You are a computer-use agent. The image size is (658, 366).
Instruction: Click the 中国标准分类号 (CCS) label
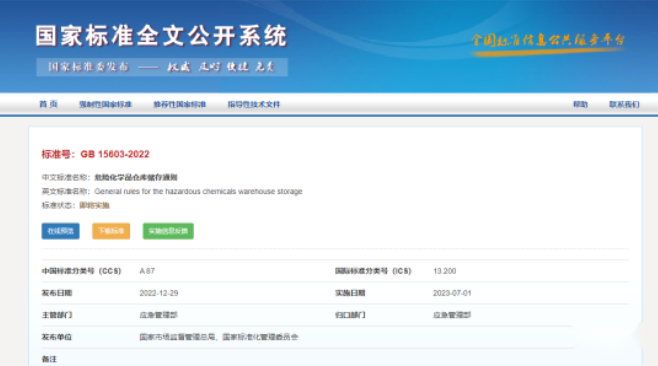(81, 271)
